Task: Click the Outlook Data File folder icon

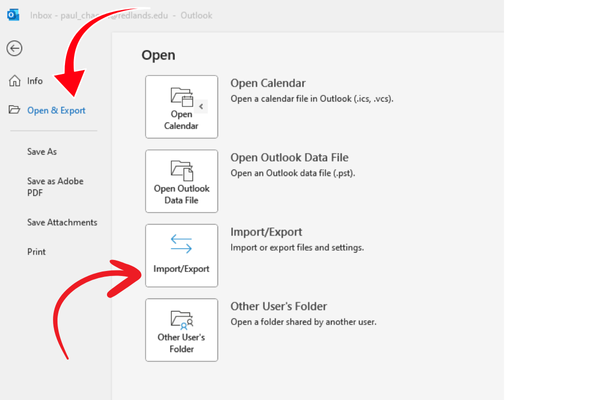Action: 181,169
